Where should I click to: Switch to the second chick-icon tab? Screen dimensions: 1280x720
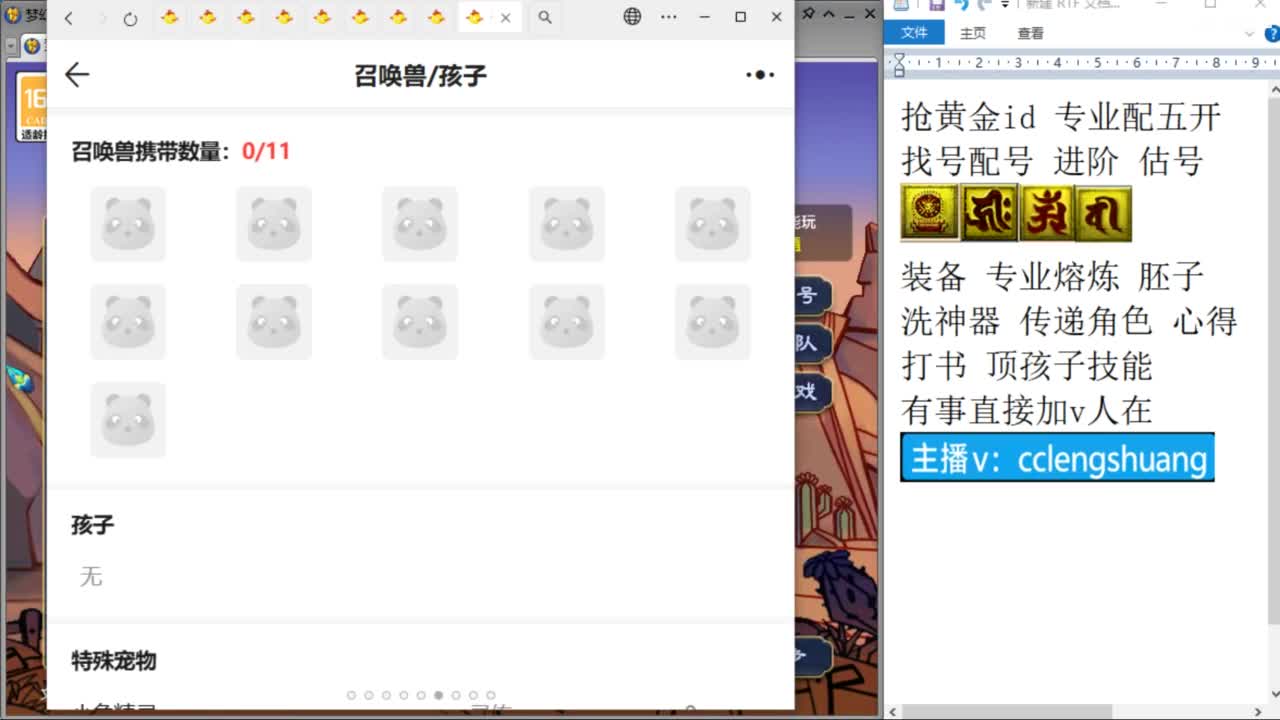click(x=208, y=17)
